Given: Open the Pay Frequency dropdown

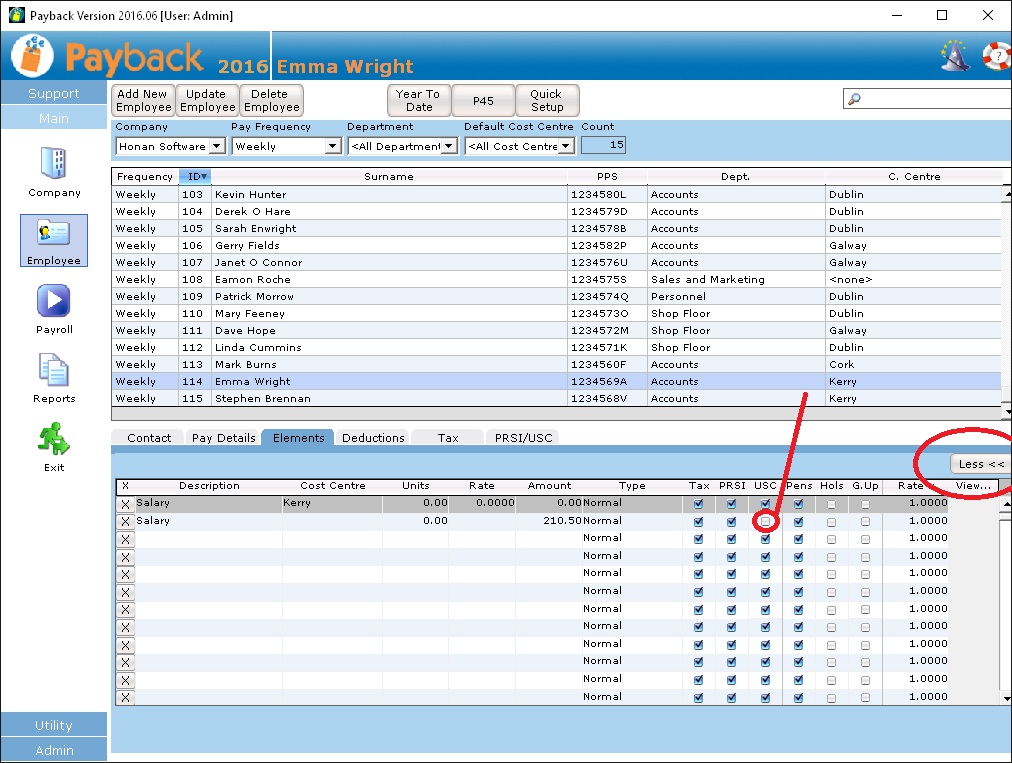Looking at the screenshot, I should (333, 146).
